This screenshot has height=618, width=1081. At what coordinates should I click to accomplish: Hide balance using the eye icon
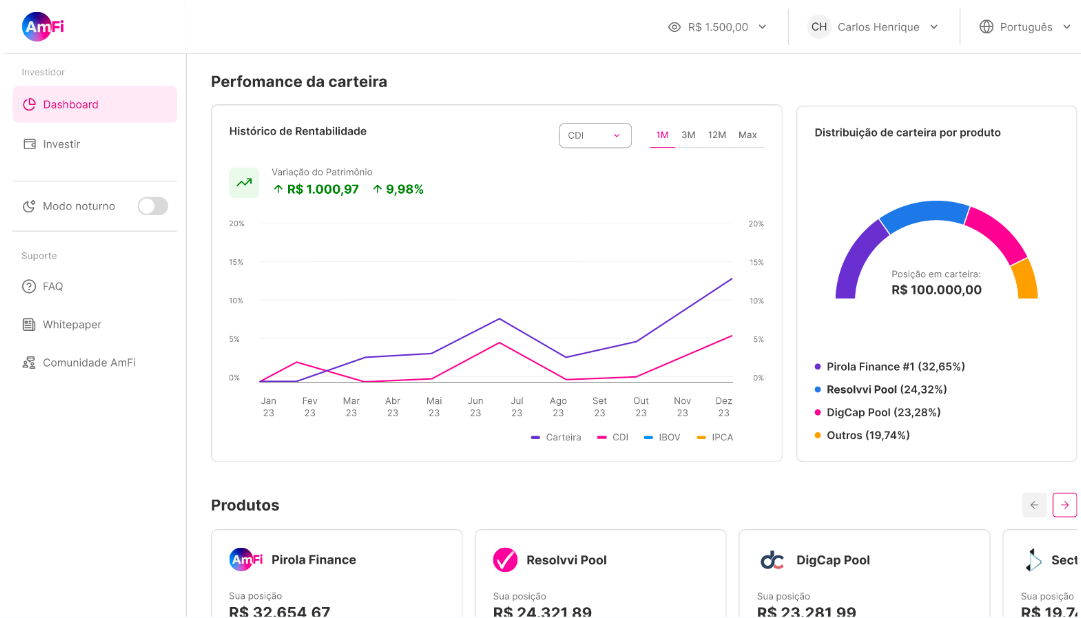click(x=674, y=27)
